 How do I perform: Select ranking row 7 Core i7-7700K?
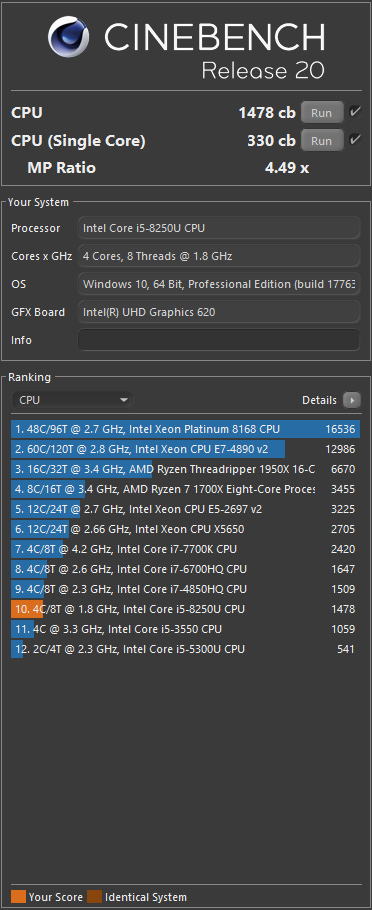click(x=186, y=549)
